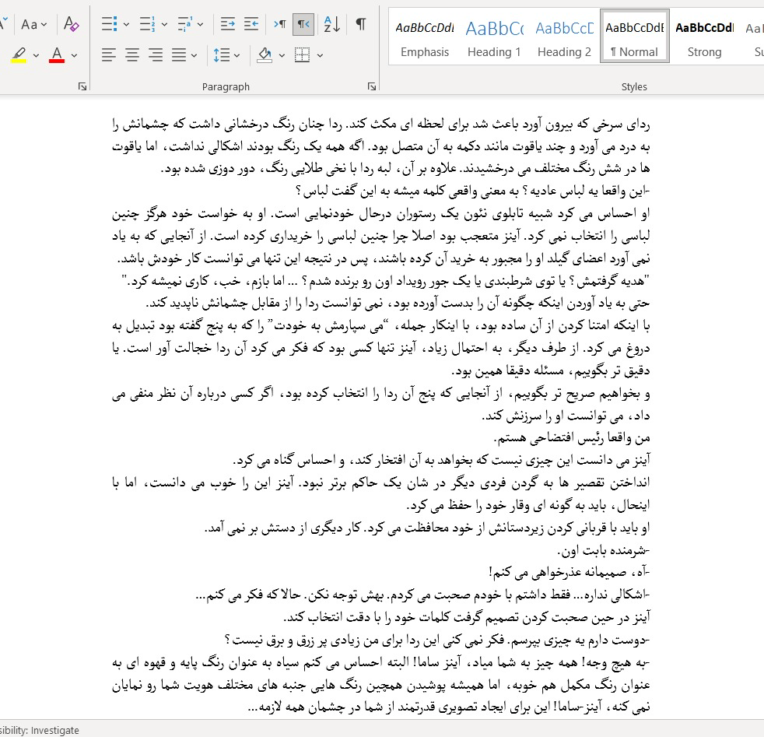The image size is (764, 737).
Task: Expand the Change Case dropdown arrow
Action: point(44,24)
